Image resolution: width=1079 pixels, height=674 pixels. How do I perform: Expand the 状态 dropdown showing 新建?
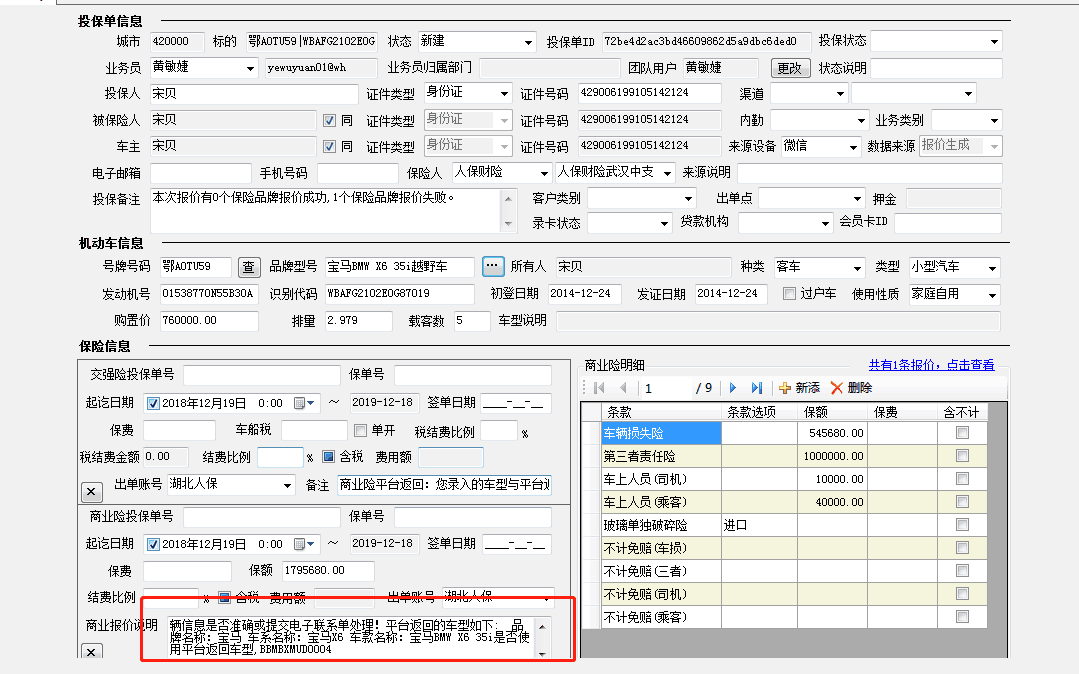[528, 42]
